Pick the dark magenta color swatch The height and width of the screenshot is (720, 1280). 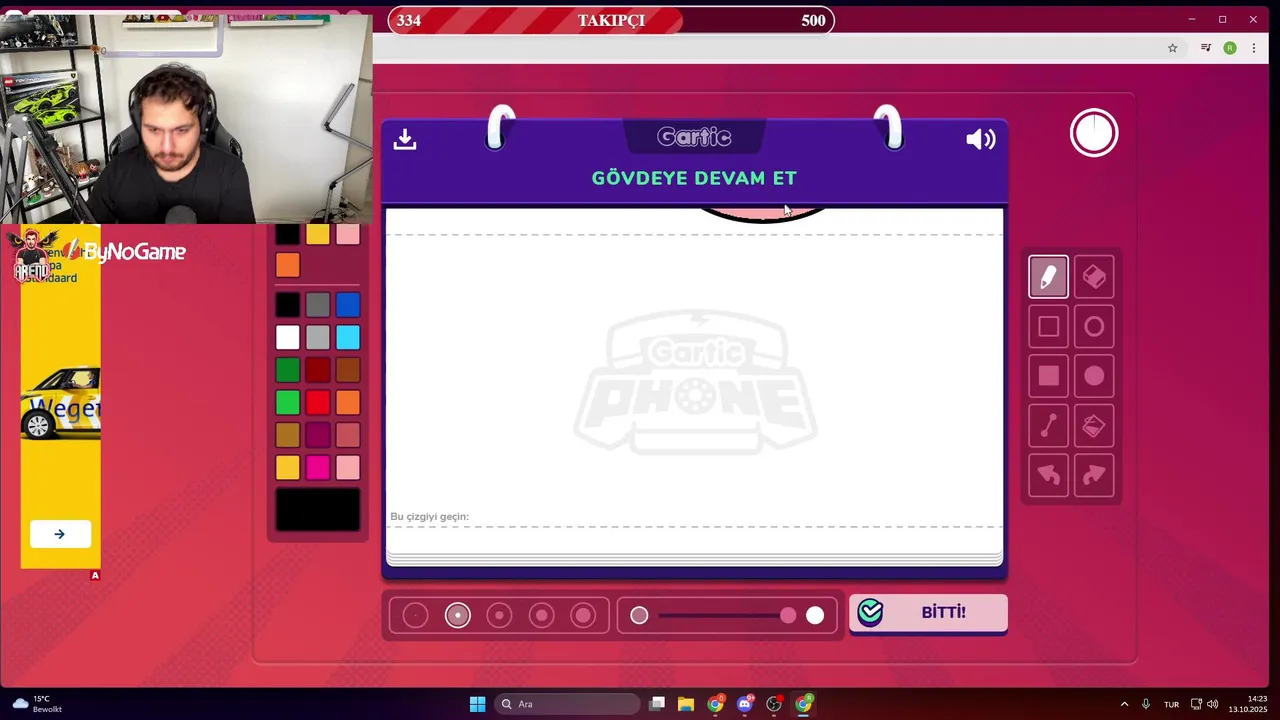coord(317,435)
